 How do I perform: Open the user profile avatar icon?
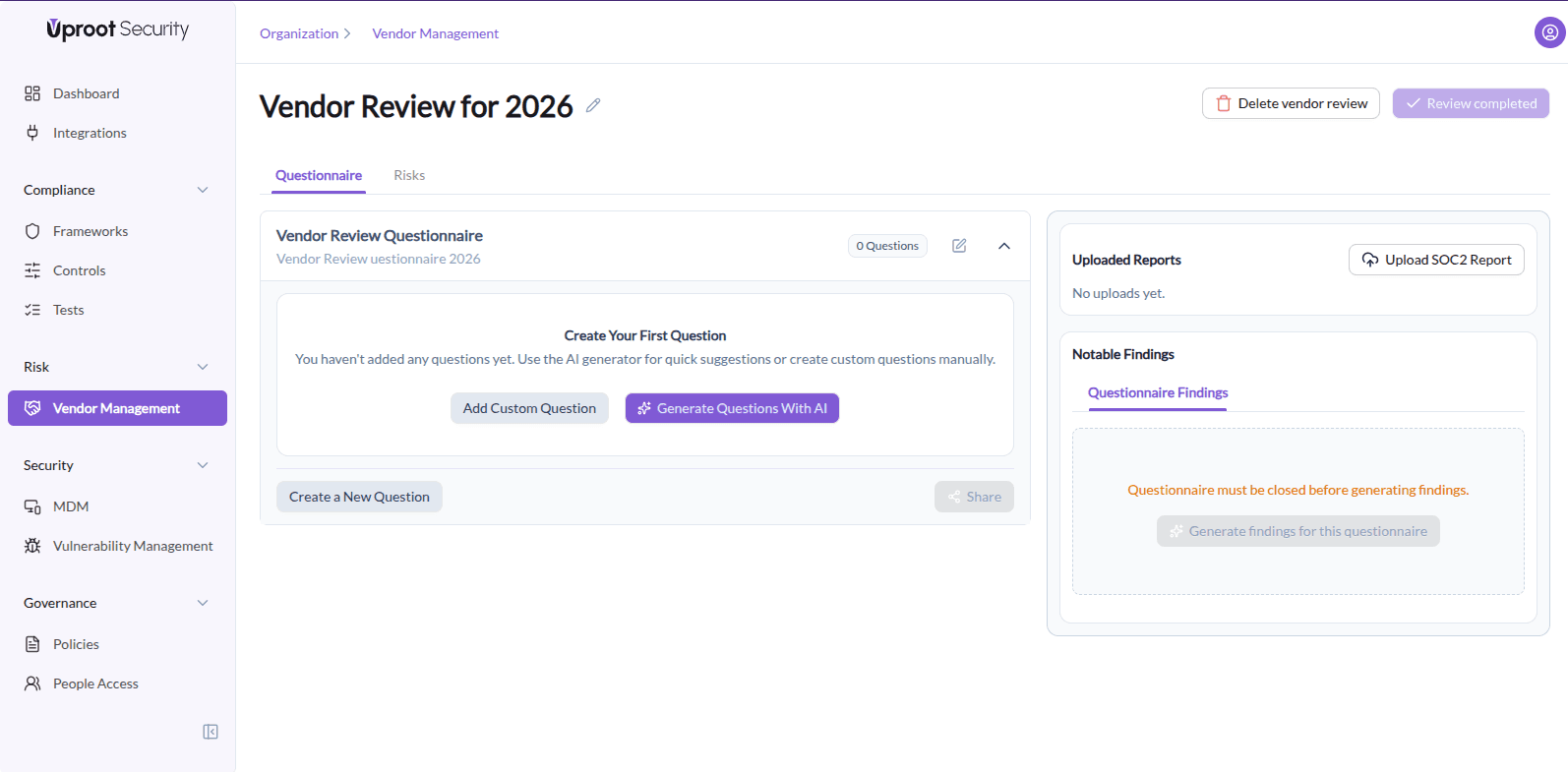(1549, 32)
